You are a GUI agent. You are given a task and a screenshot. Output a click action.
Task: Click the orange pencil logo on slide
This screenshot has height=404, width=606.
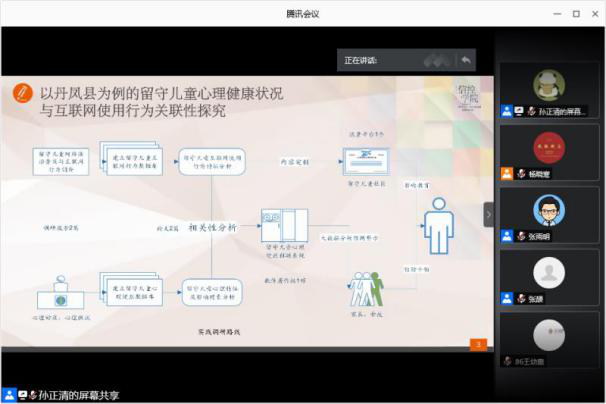[x=22, y=92]
